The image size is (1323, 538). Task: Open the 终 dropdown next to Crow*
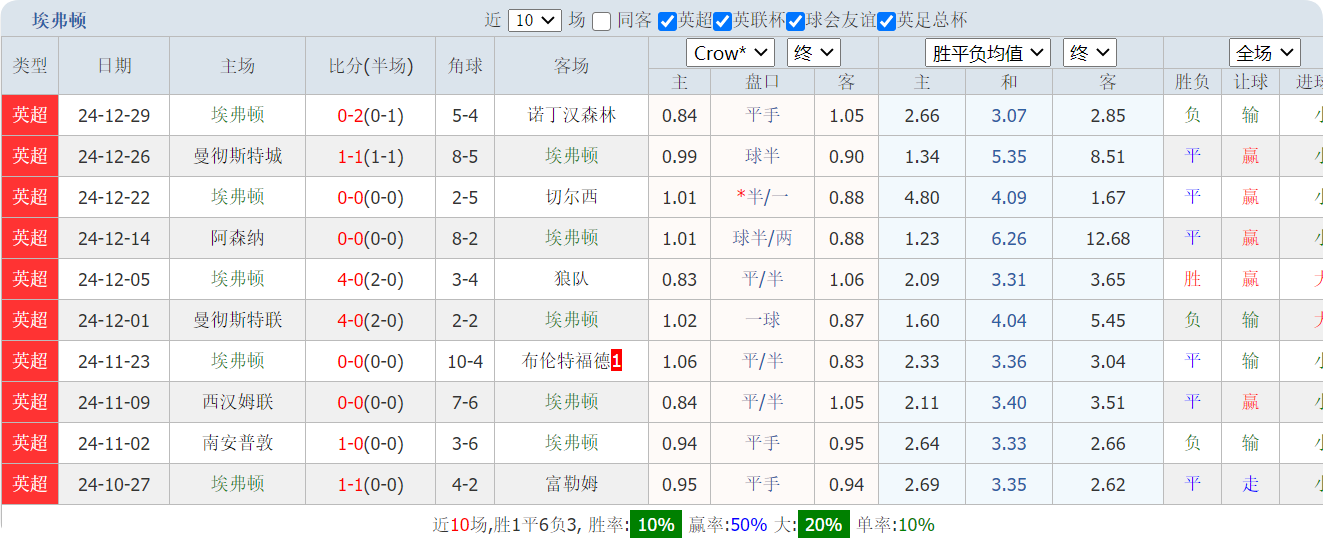point(813,53)
